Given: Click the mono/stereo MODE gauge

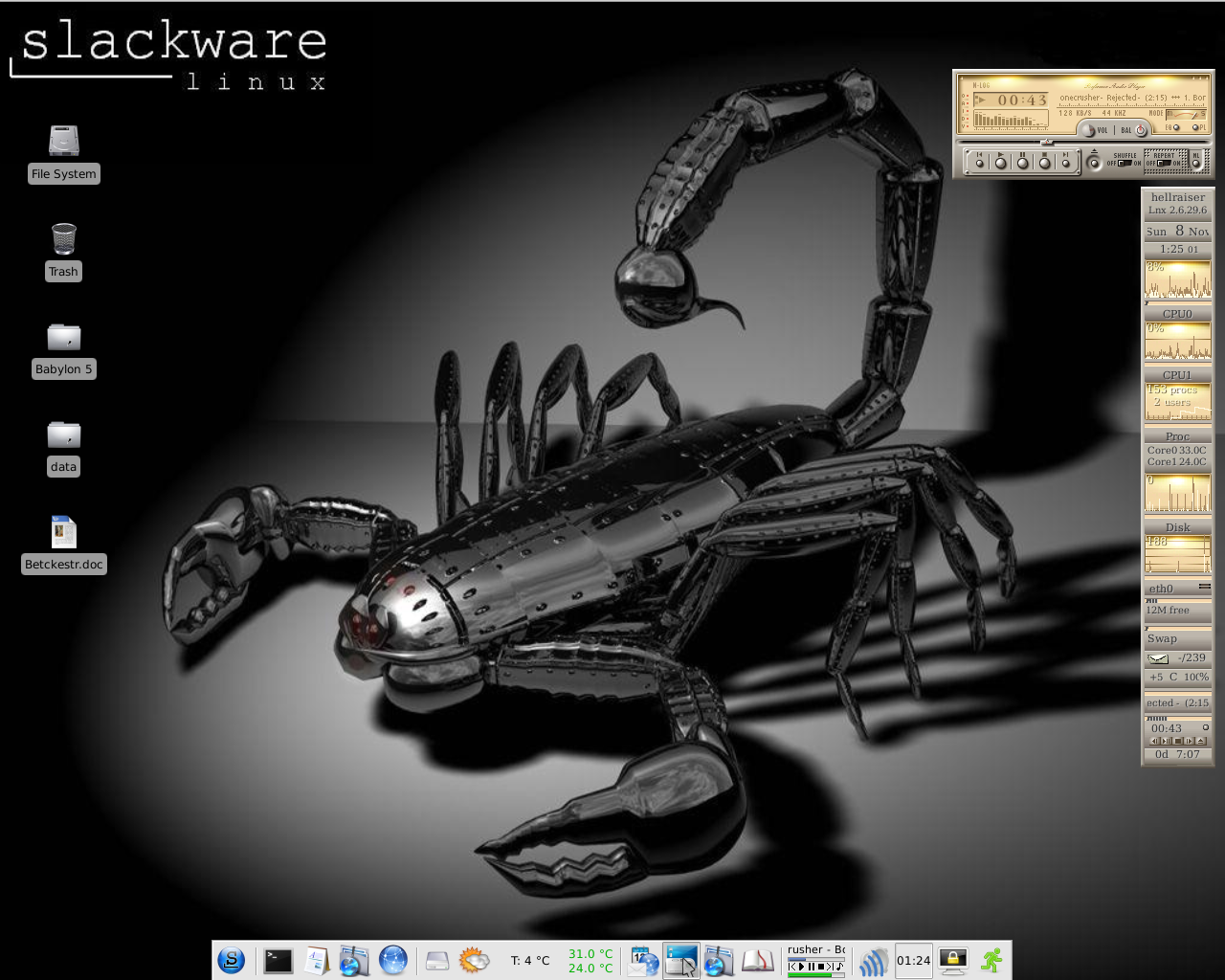Looking at the screenshot, I should click(1186, 114).
